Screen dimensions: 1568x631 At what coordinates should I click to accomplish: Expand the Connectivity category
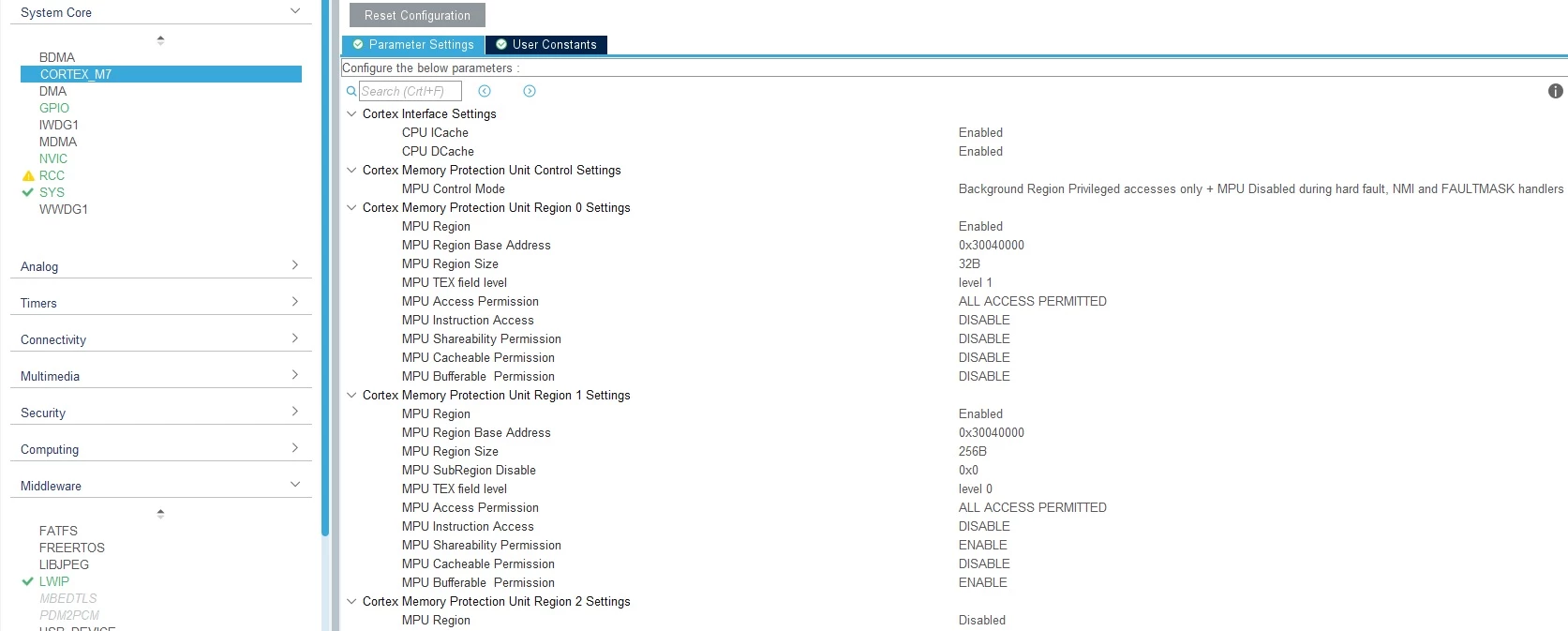[295, 338]
